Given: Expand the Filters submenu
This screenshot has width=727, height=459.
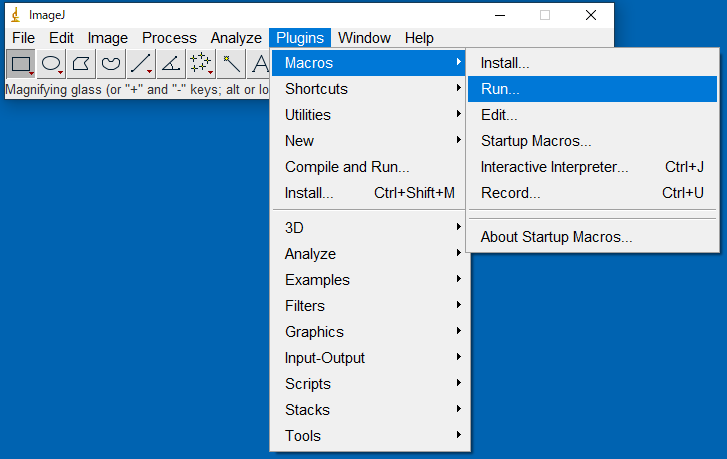Looking at the screenshot, I should [370, 306].
